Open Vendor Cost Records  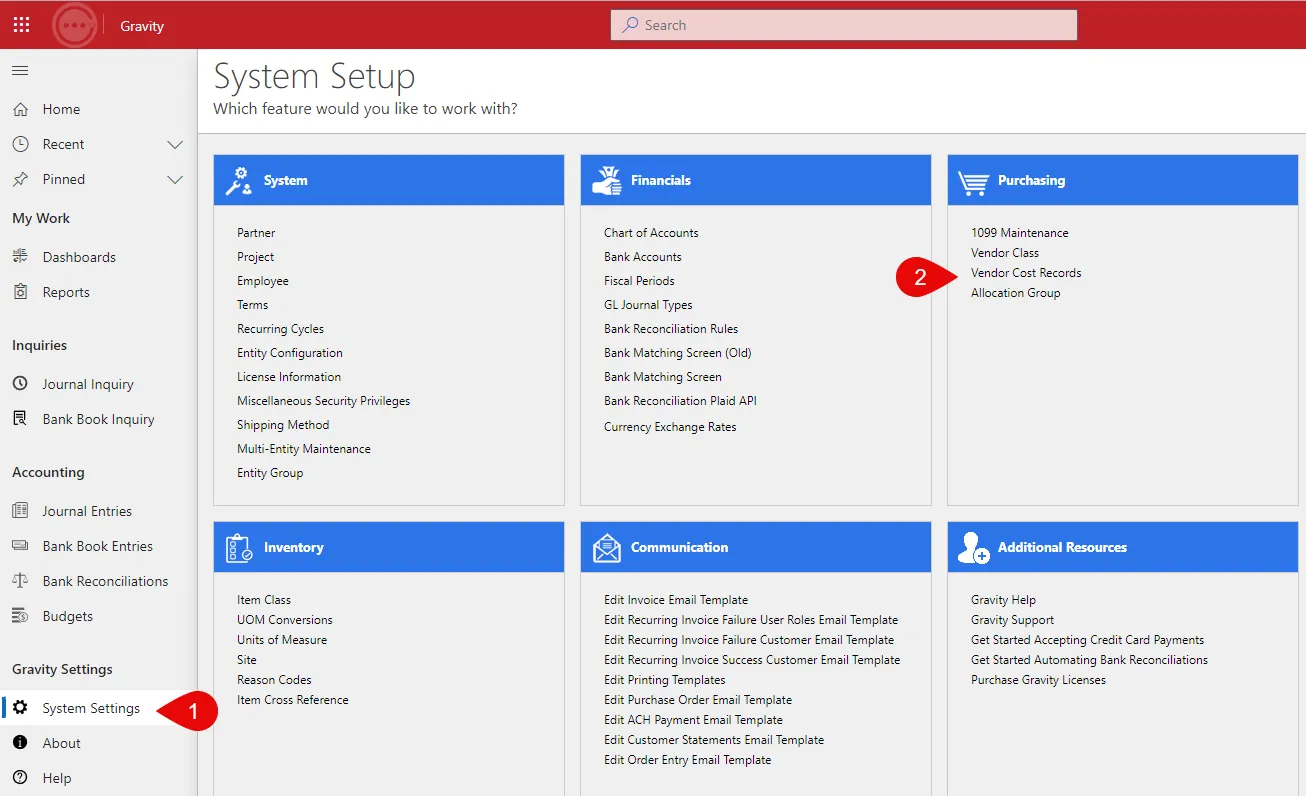pyautogui.click(x=1026, y=273)
